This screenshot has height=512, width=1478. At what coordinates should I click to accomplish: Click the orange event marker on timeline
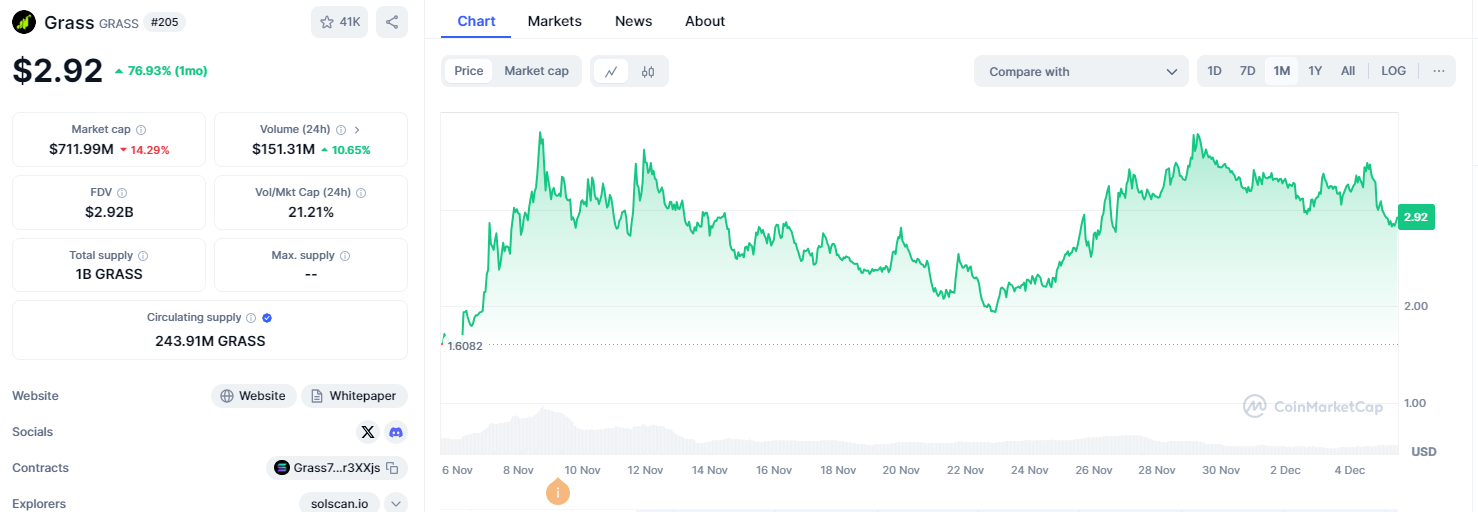click(558, 492)
